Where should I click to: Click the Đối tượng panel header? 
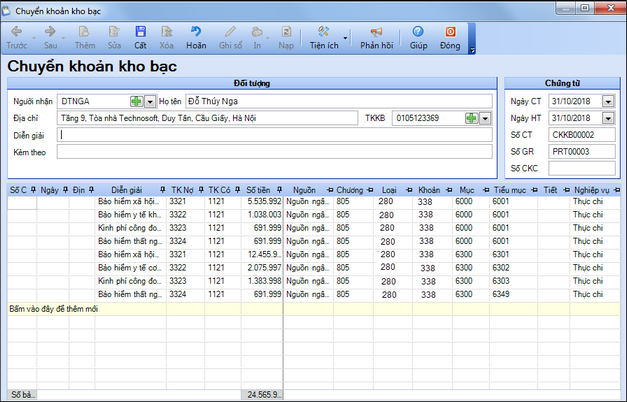[252, 83]
